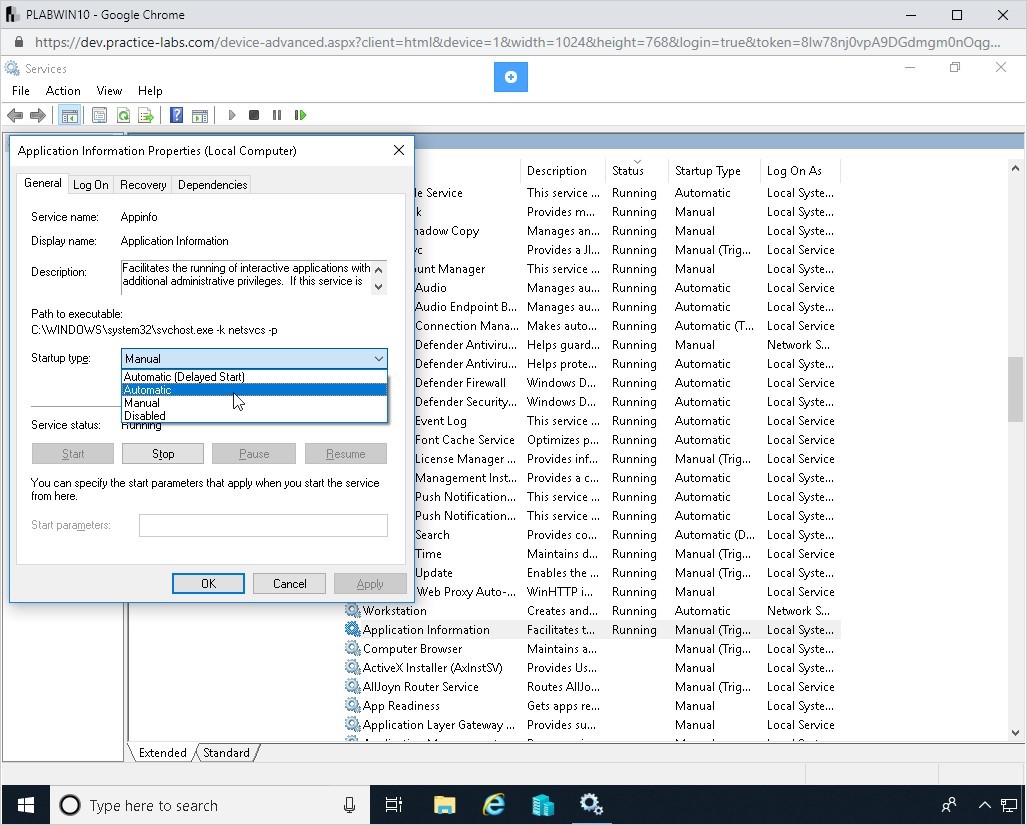
Task: Refresh the services list from the toolbar
Action: (x=123, y=115)
